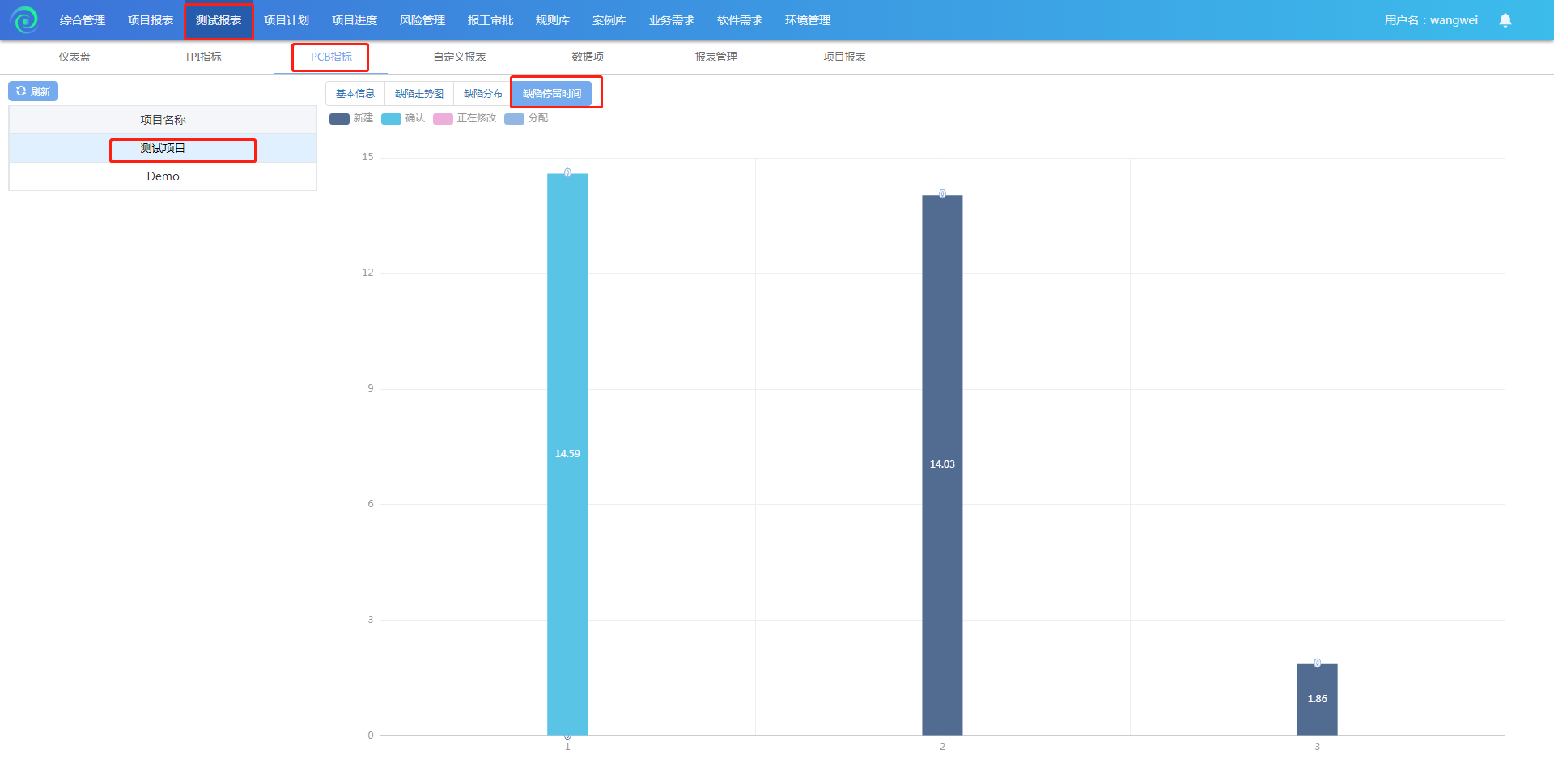This screenshot has width=1554, height=784.
Task: Click the 刷新 refresh button
Action: click(x=33, y=91)
